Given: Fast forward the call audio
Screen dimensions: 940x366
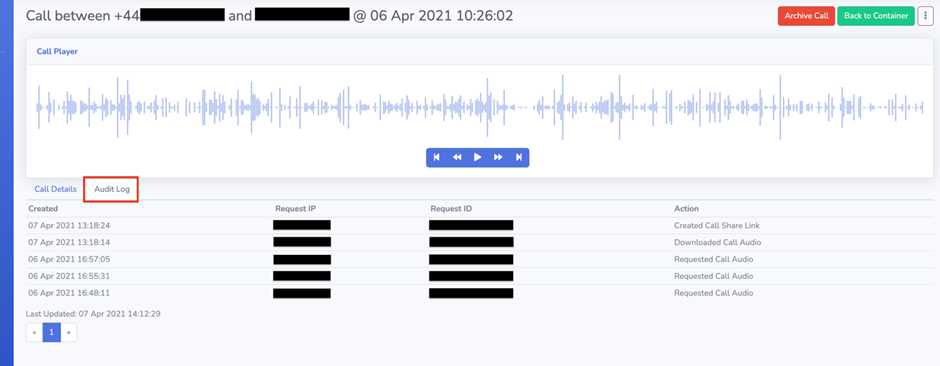Looking at the screenshot, I should [x=498, y=157].
